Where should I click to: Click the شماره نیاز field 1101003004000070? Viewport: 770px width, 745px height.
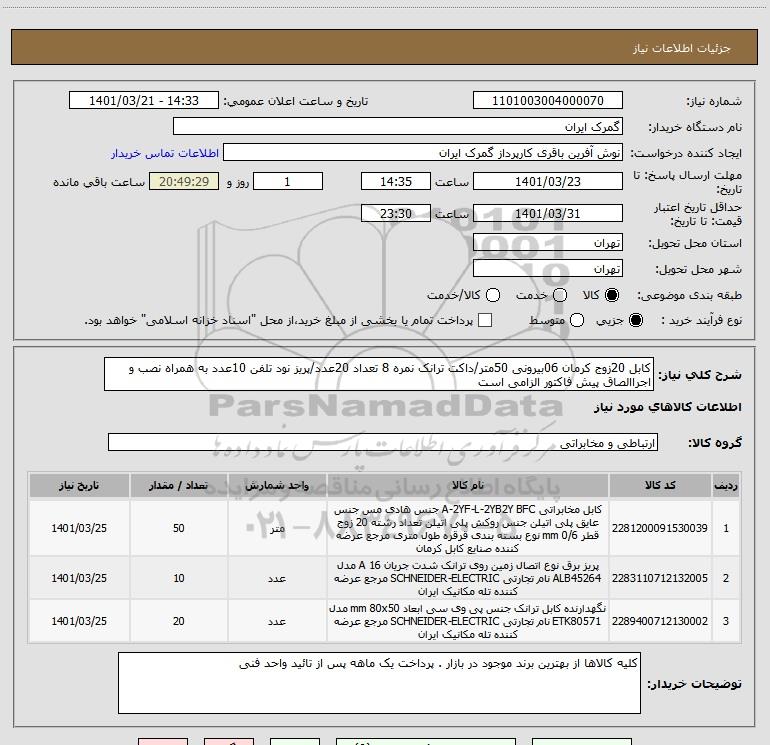coord(548,101)
